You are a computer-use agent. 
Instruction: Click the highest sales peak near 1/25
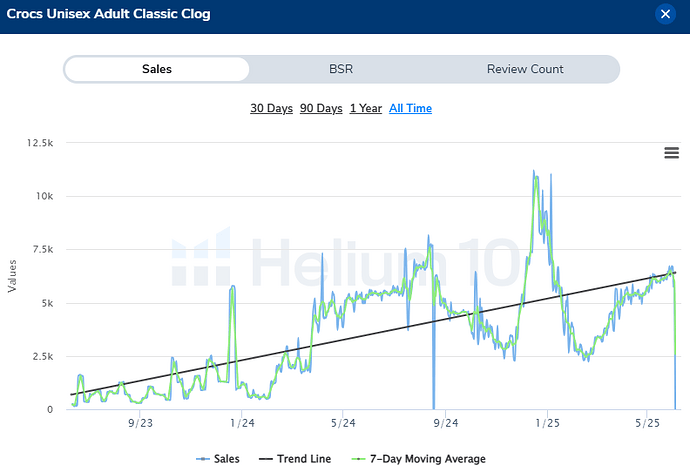[x=534, y=172]
